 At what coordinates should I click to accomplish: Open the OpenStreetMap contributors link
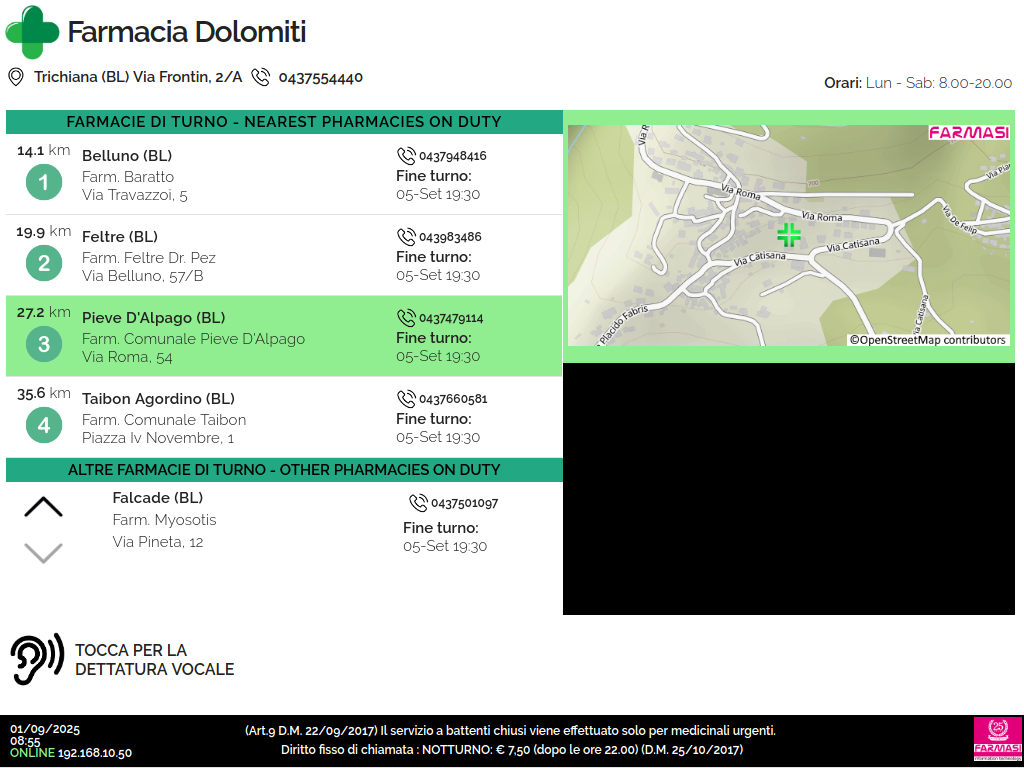click(928, 340)
